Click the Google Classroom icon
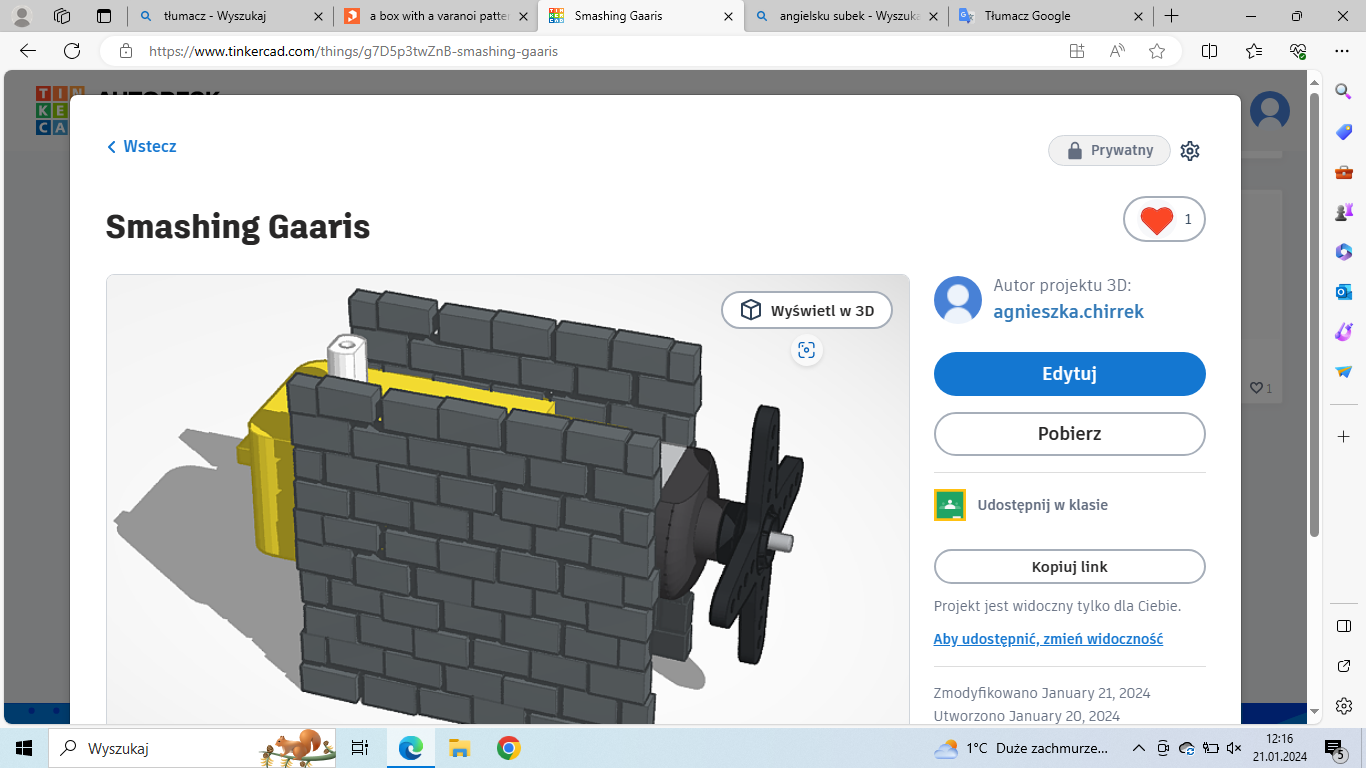 [949, 505]
